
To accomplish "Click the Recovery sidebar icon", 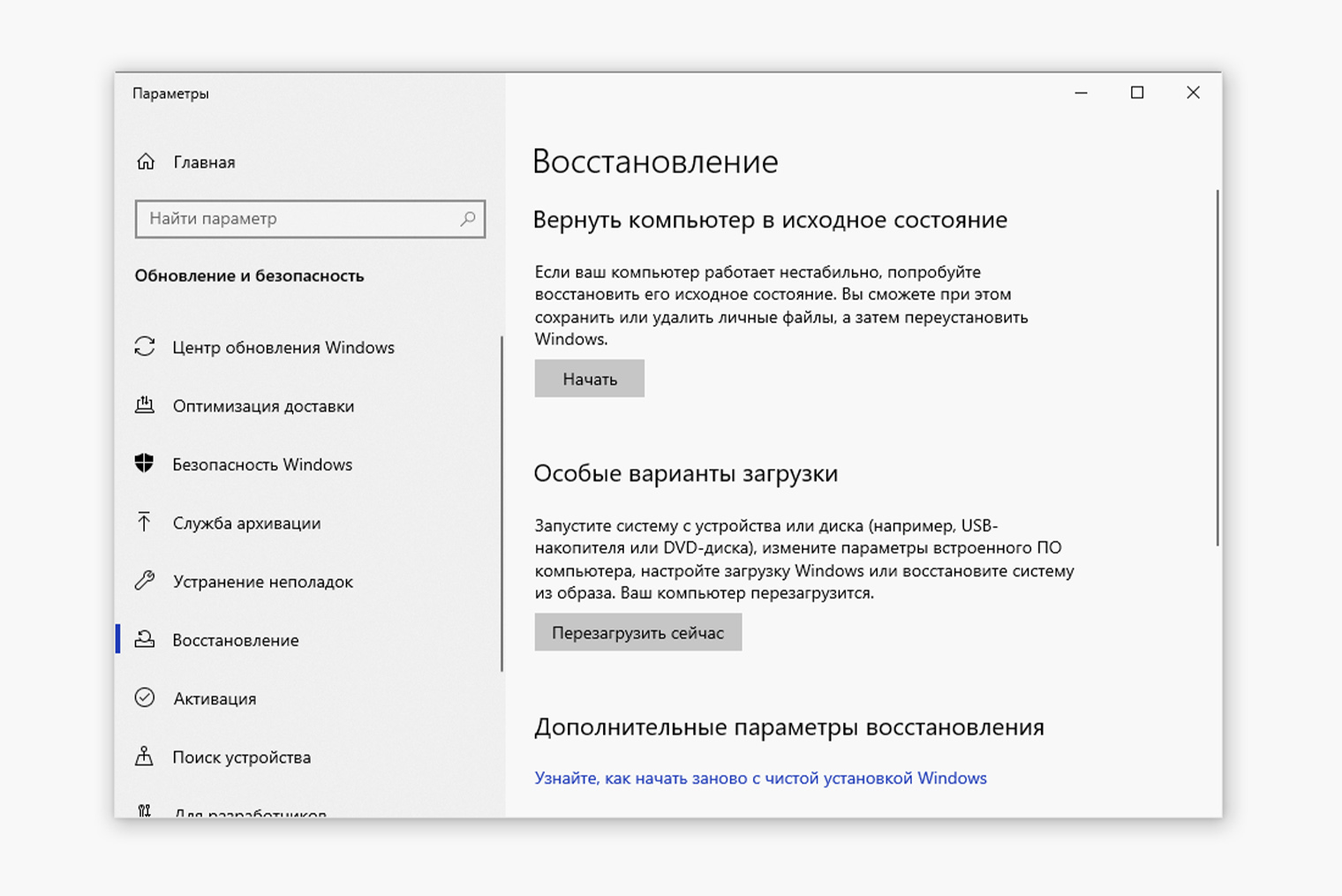I will (145, 639).
